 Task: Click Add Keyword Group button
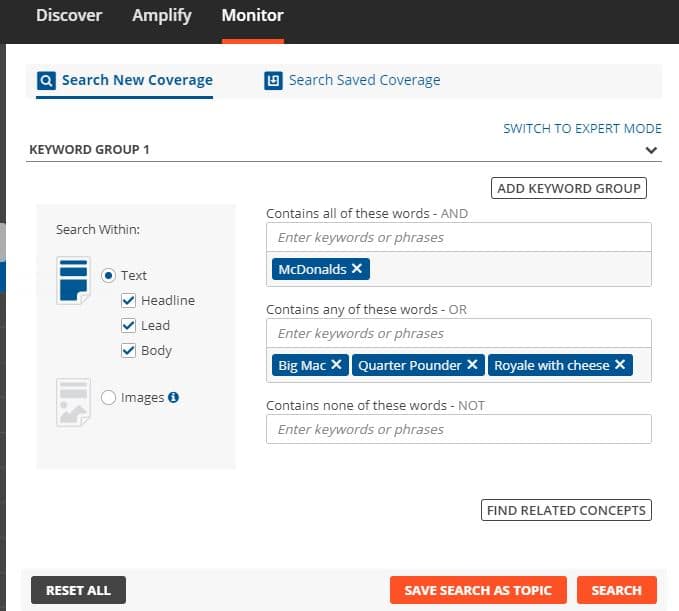(569, 188)
